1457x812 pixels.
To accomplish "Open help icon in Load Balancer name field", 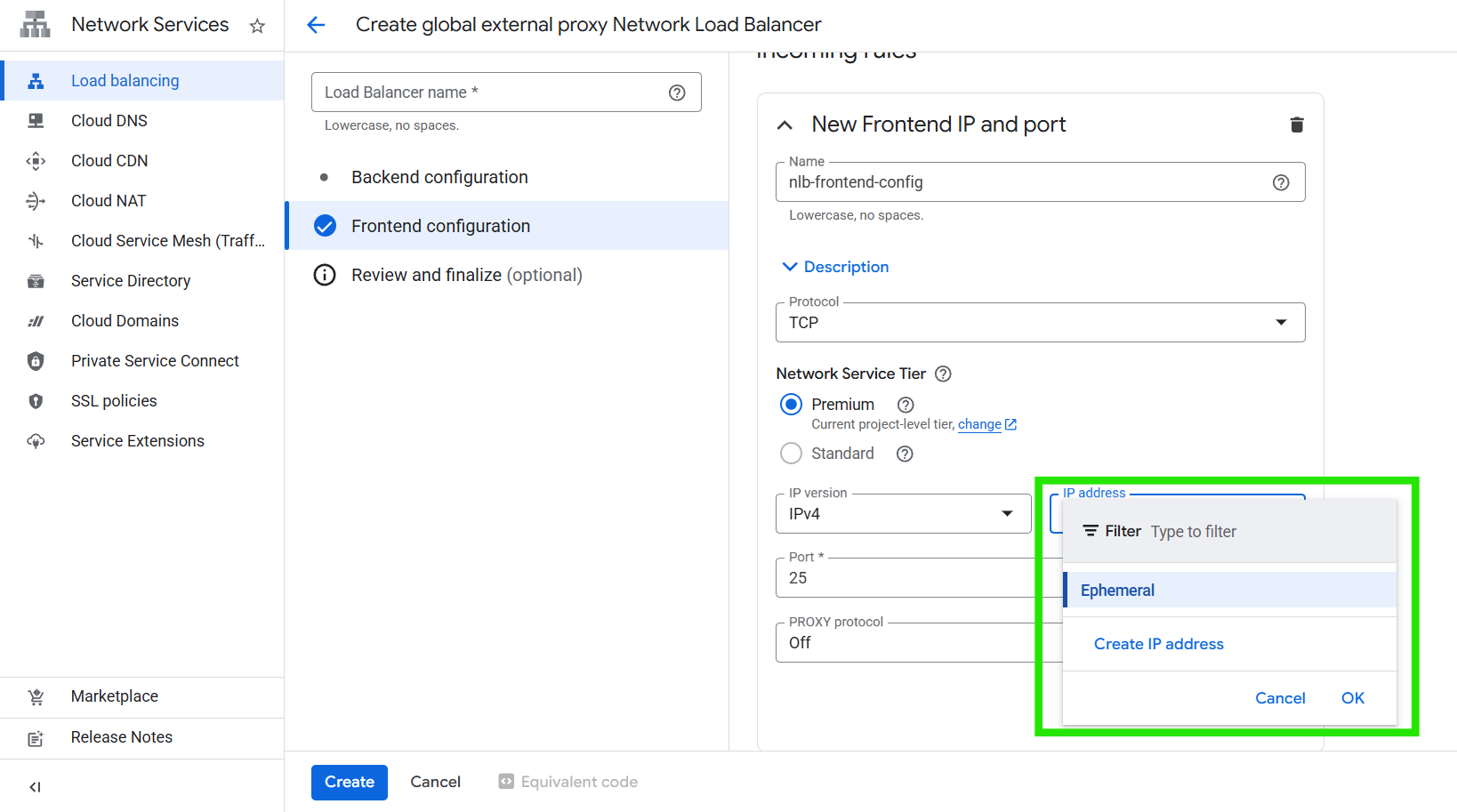I will tap(677, 92).
